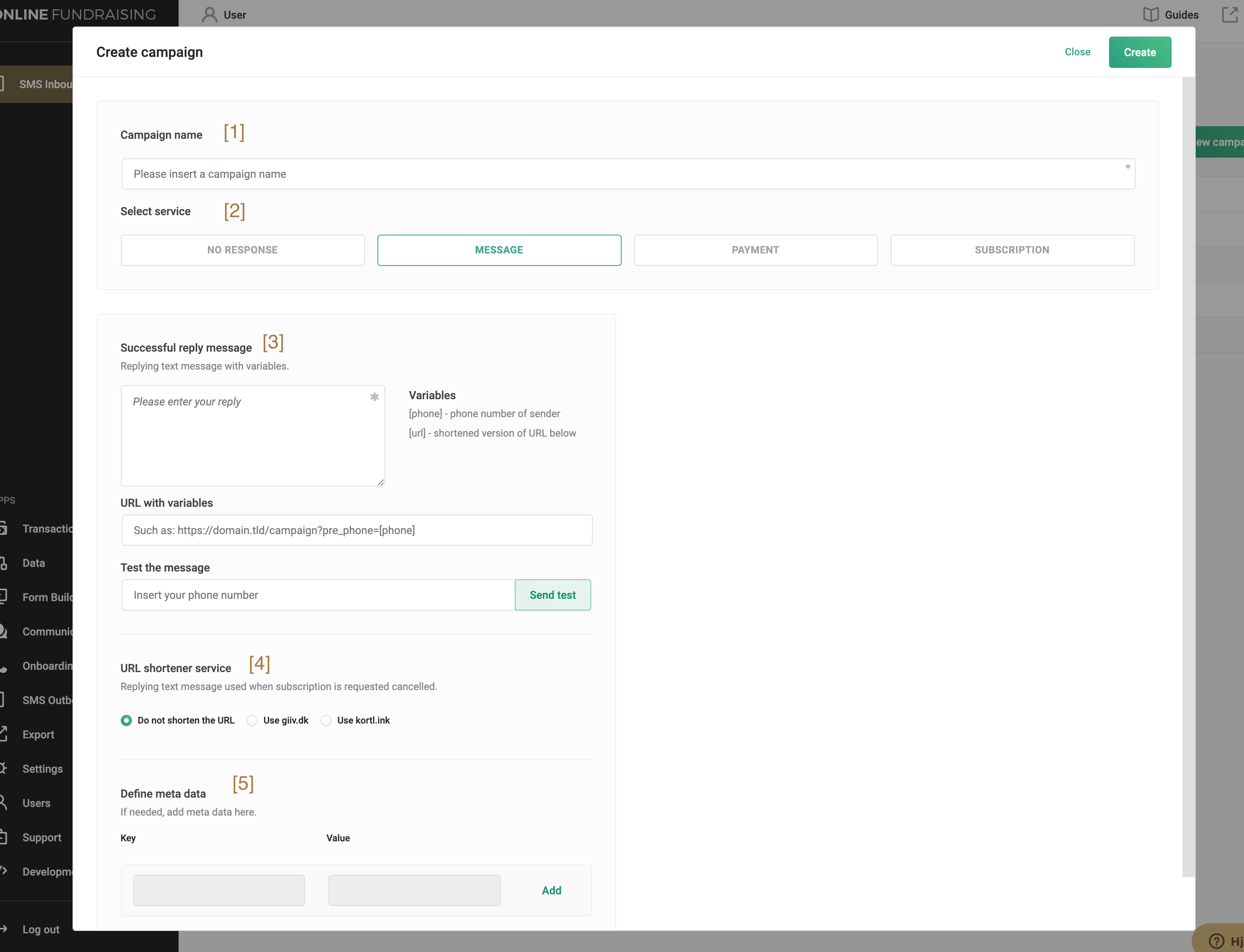
Task: Open Transactions in the sidebar
Action: [x=36, y=529]
